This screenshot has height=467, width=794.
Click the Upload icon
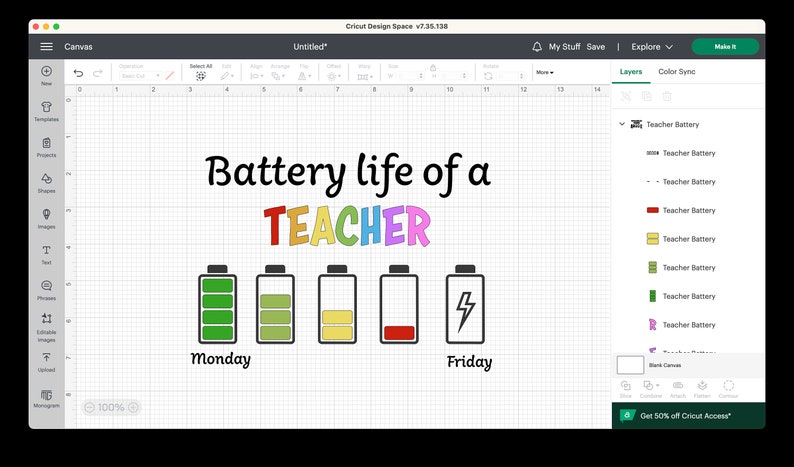47,358
